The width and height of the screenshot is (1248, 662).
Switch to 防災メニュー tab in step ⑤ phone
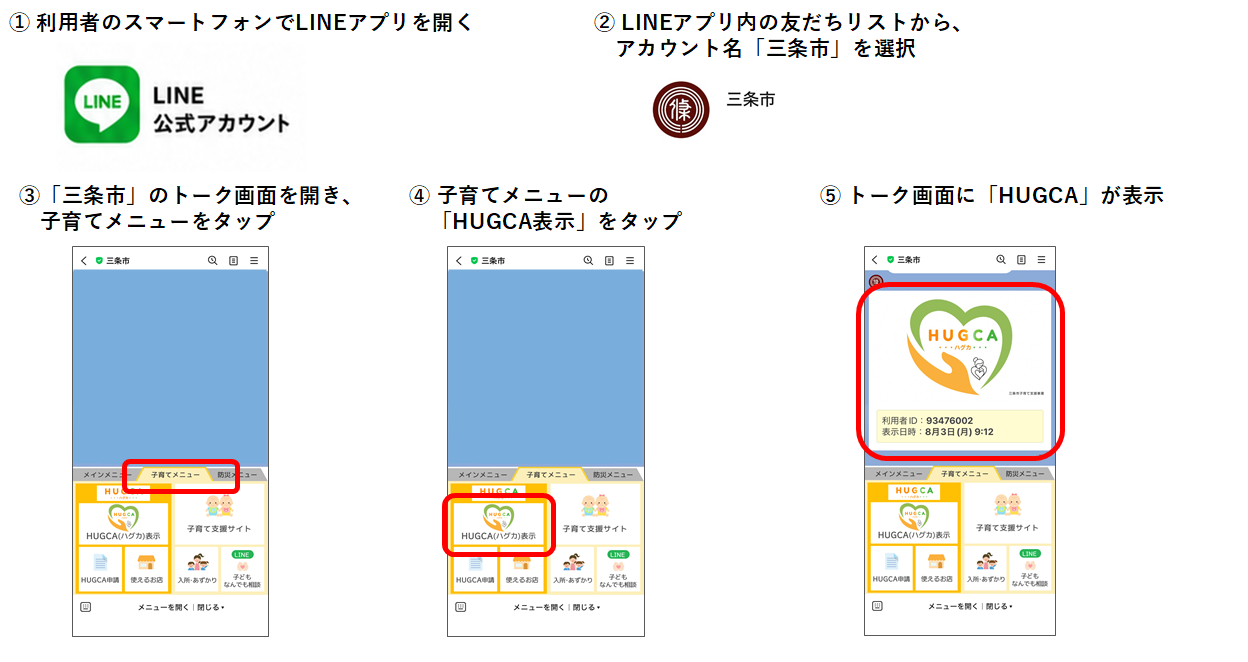[1027, 473]
